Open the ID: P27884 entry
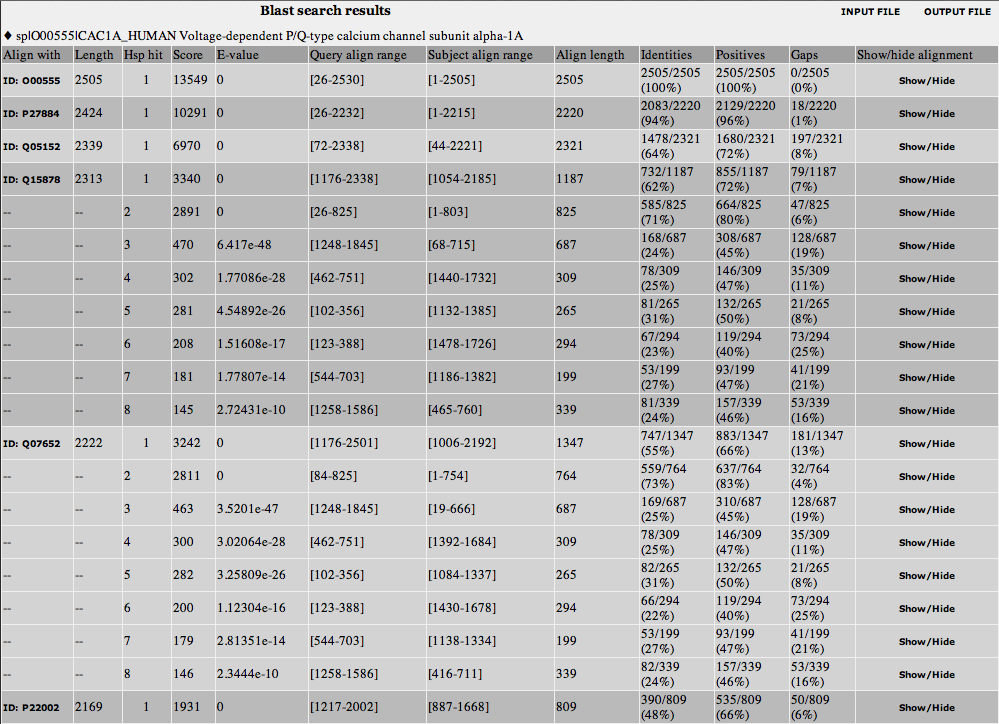The height and width of the screenshot is (724, 999). coord(32,114)
